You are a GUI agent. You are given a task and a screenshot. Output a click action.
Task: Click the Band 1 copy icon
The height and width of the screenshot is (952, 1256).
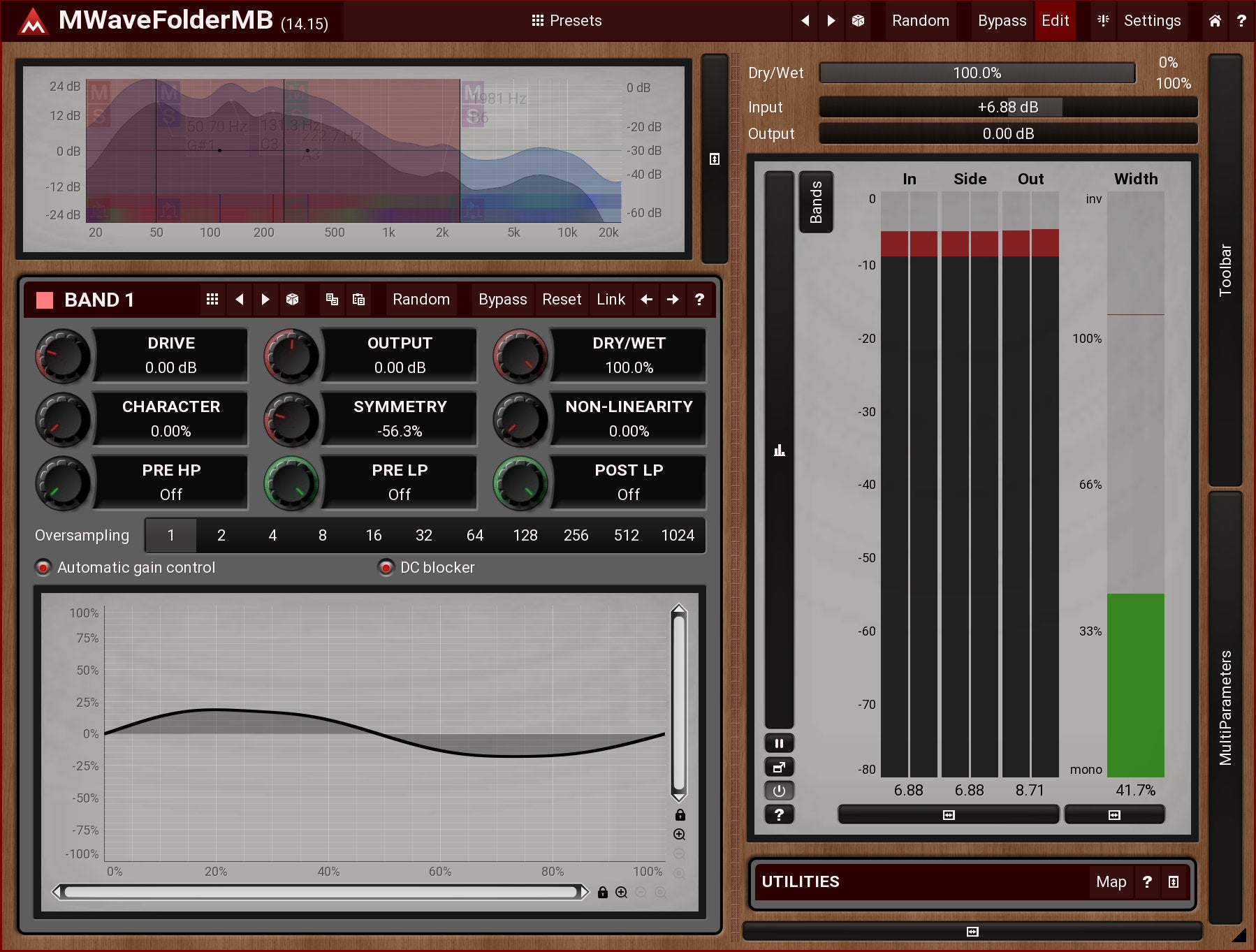click(x=332, y=300)
